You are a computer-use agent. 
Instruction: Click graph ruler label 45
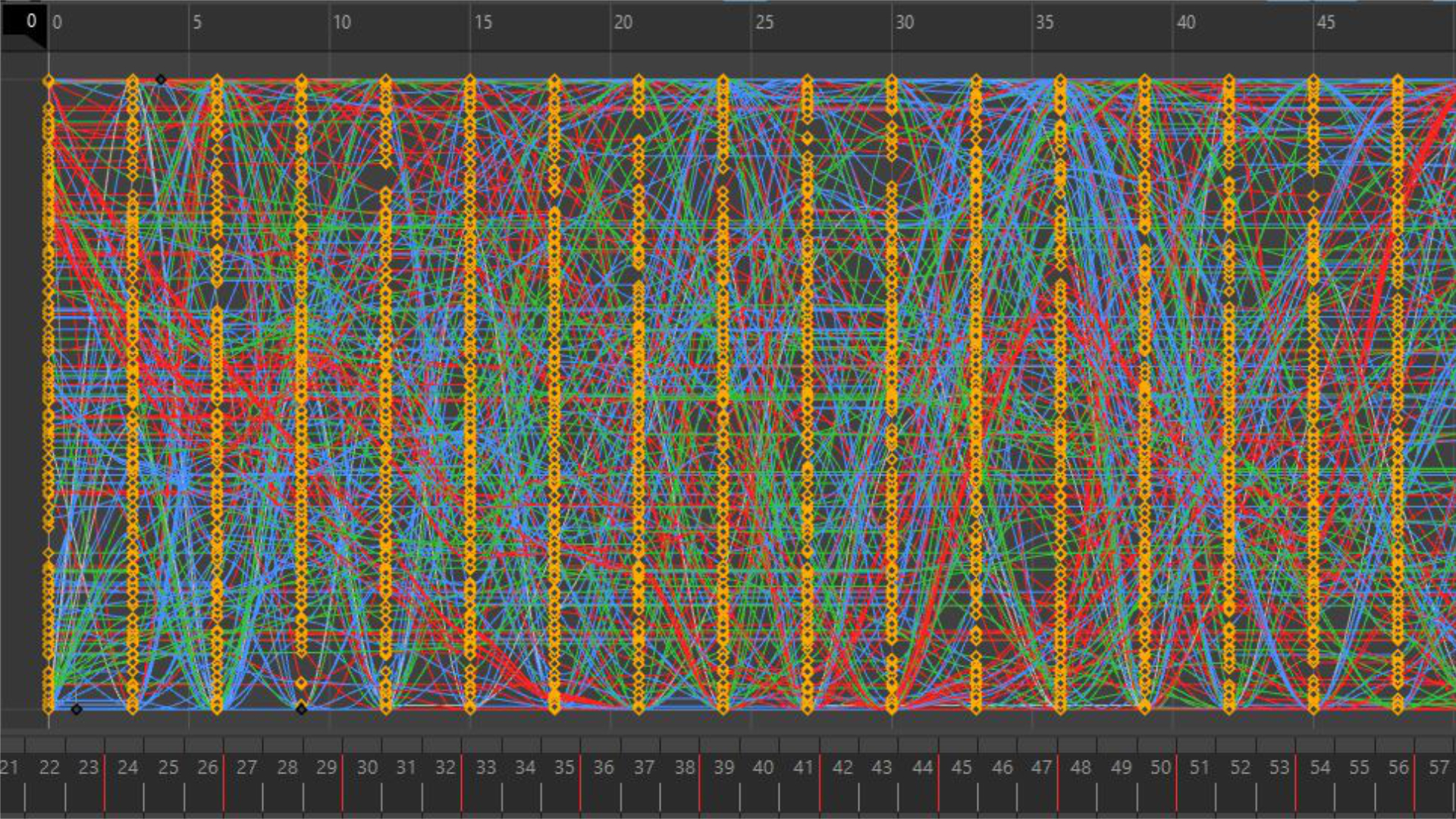(1326, 23)
